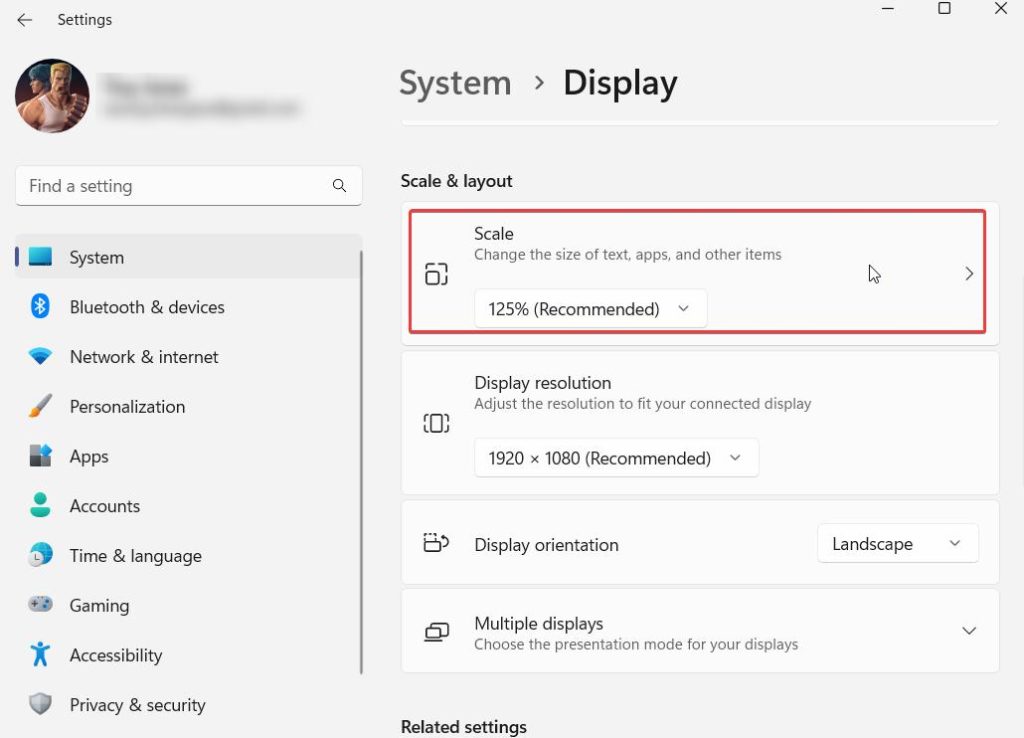Expand the Multiple displays section
The width and height of the screenshot is (1024, 738).
coord(968,631)
